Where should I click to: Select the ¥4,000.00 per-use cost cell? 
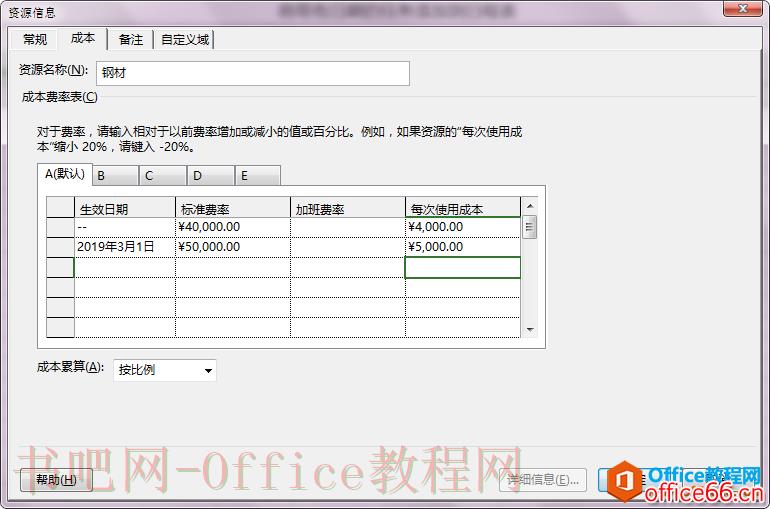[463, 227]
